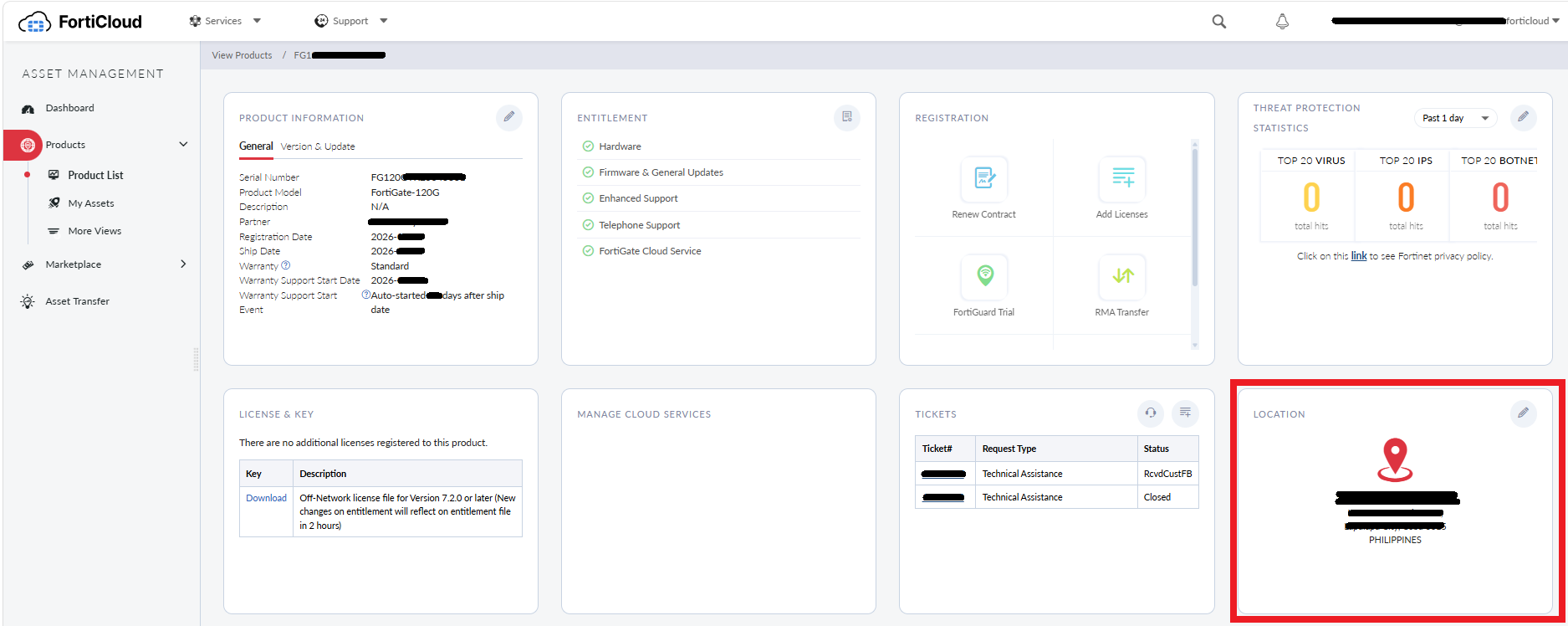Click the Top 20 Botnet count
Viewport: 1568px width, 626px height.
point(1500,198)
